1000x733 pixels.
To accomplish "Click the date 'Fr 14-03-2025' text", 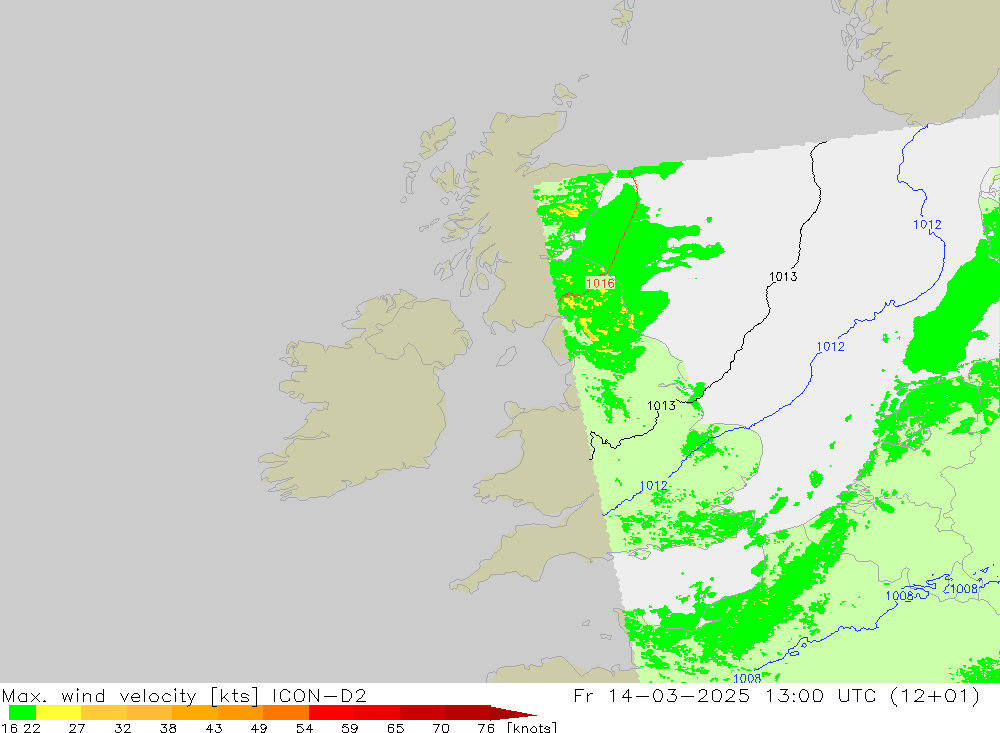I will [x=661, y=695].
